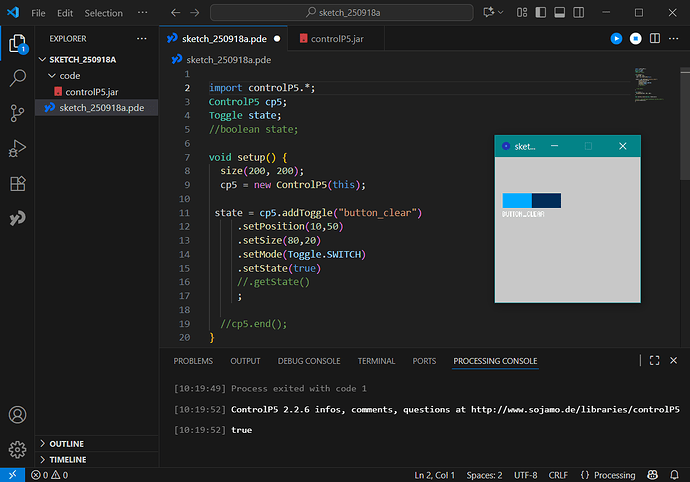Toggle the button_clear switch in sketch window
Screen dimensions: 690x482
532,201
